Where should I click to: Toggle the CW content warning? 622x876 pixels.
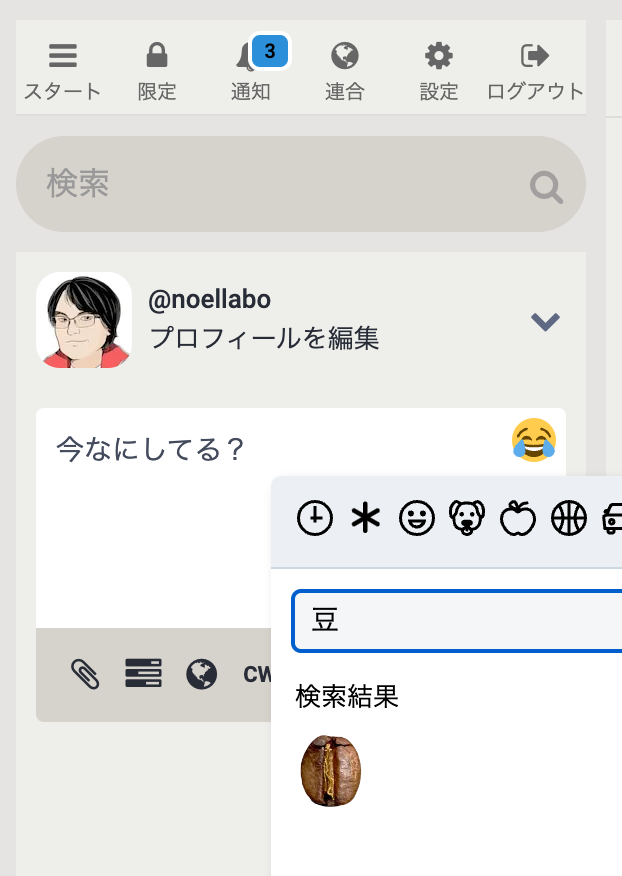pos(257,674)
